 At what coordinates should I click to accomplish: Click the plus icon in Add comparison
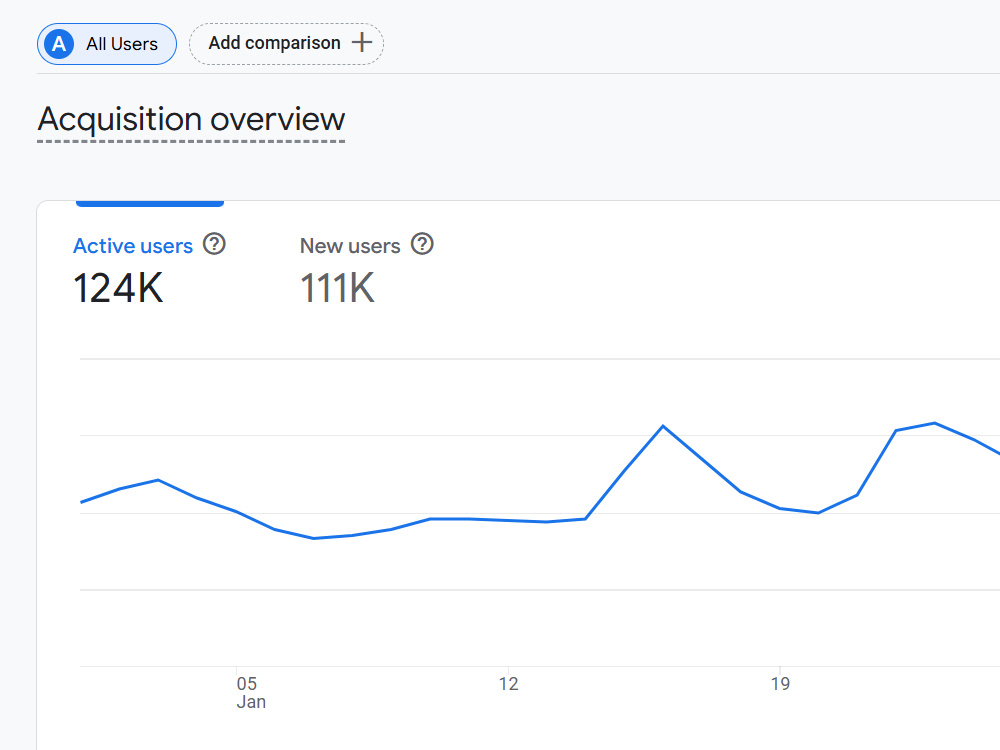(362, 43)
